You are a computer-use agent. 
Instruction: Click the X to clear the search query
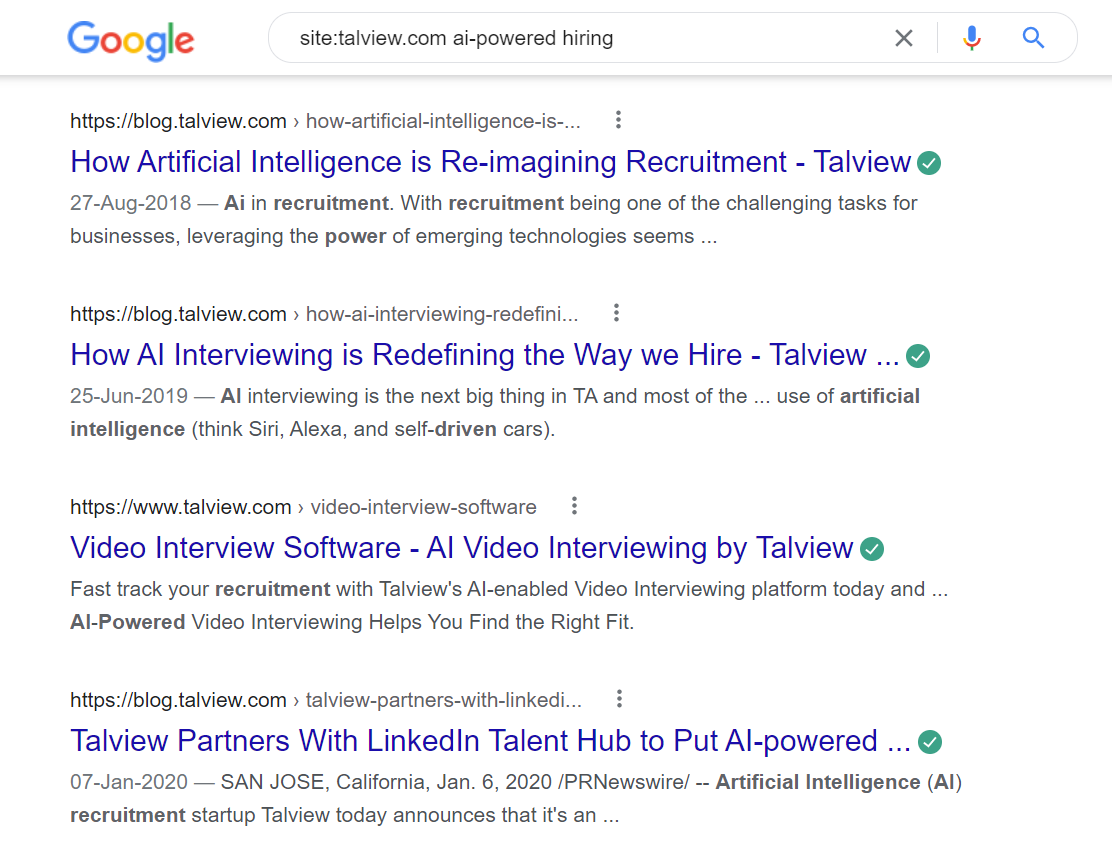(x=904, y=37)
